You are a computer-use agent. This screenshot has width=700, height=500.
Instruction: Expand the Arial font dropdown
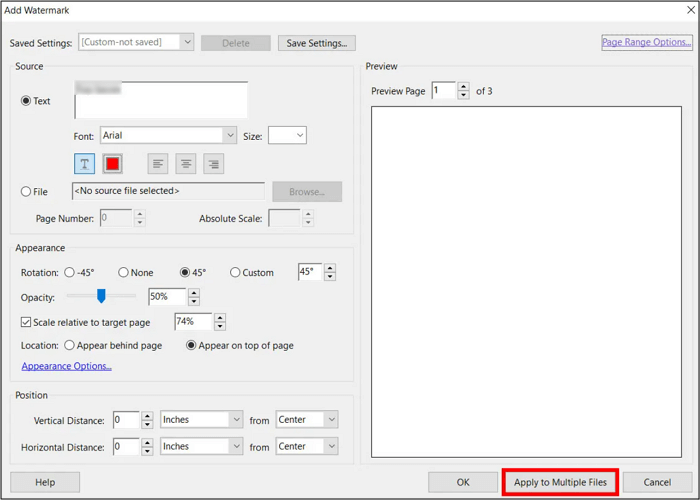pyautogui.click(x=230, y=135)
